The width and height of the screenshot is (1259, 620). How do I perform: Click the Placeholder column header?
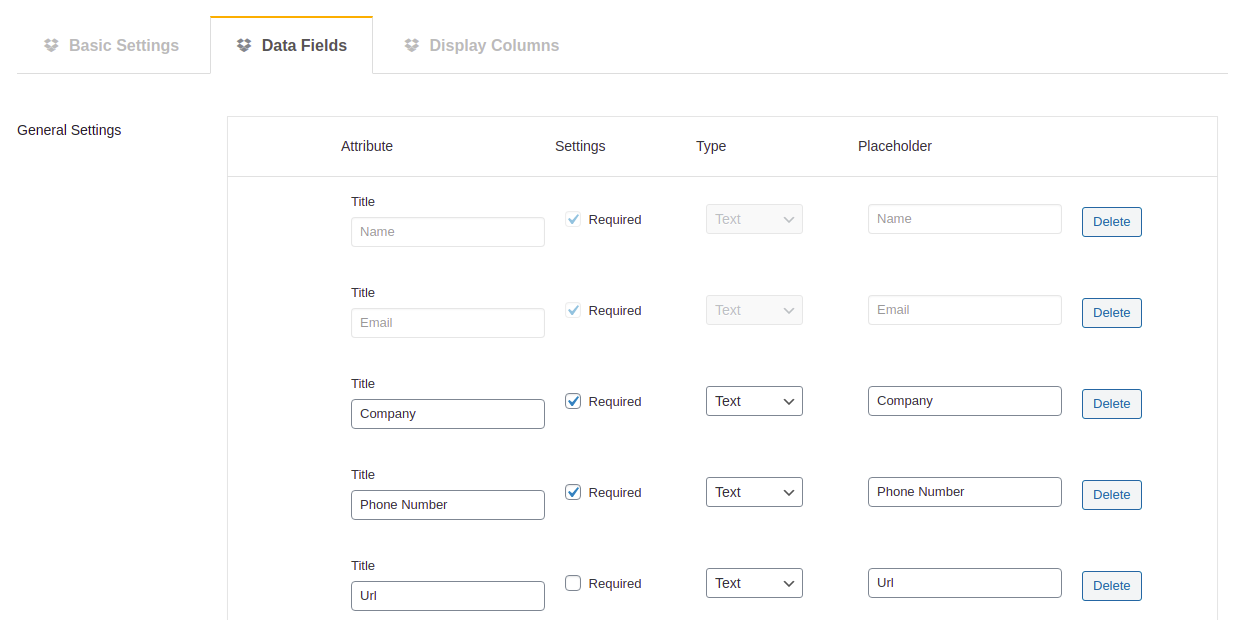[895, 146]
